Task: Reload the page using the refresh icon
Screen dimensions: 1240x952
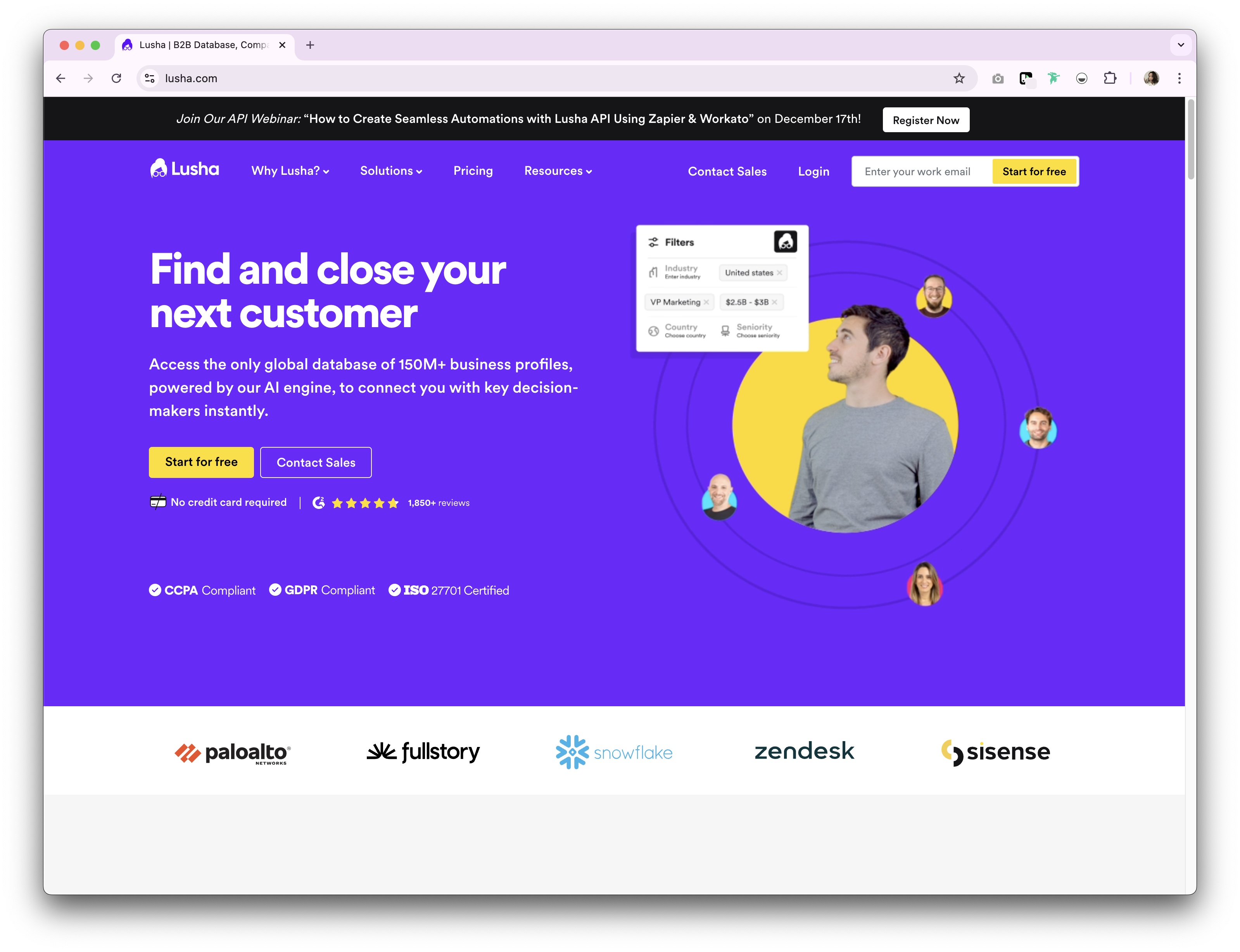Action: point(116,78)
